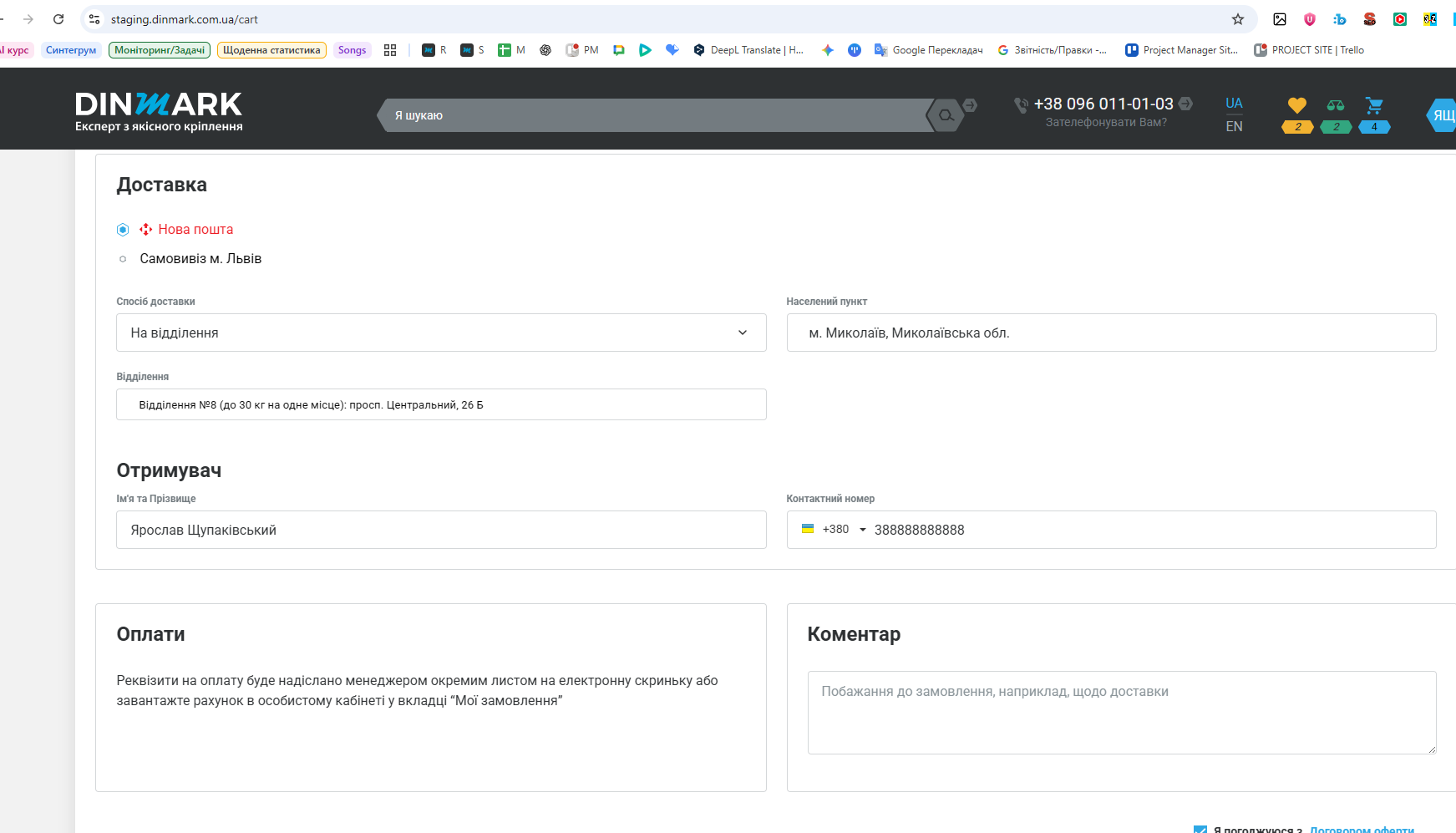Open the S bookmark
Image resolution: width=1456 pixels, height=833 pixels.
[473, 50]
